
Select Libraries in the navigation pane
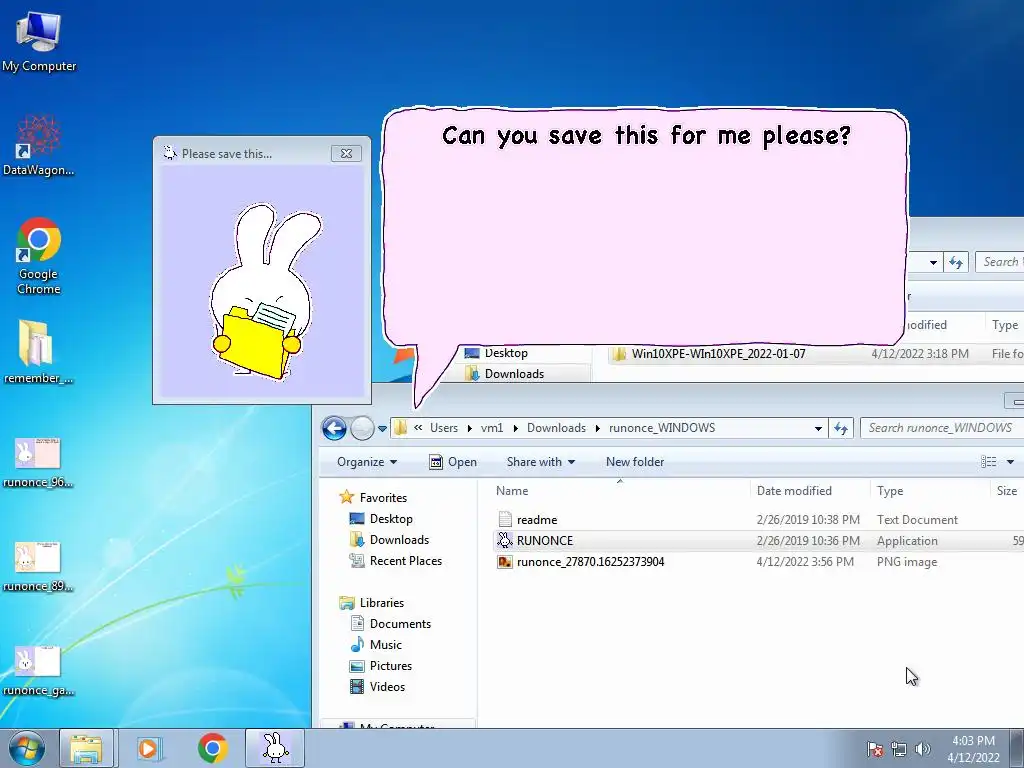pyautogui.click(x=381, y=602)
